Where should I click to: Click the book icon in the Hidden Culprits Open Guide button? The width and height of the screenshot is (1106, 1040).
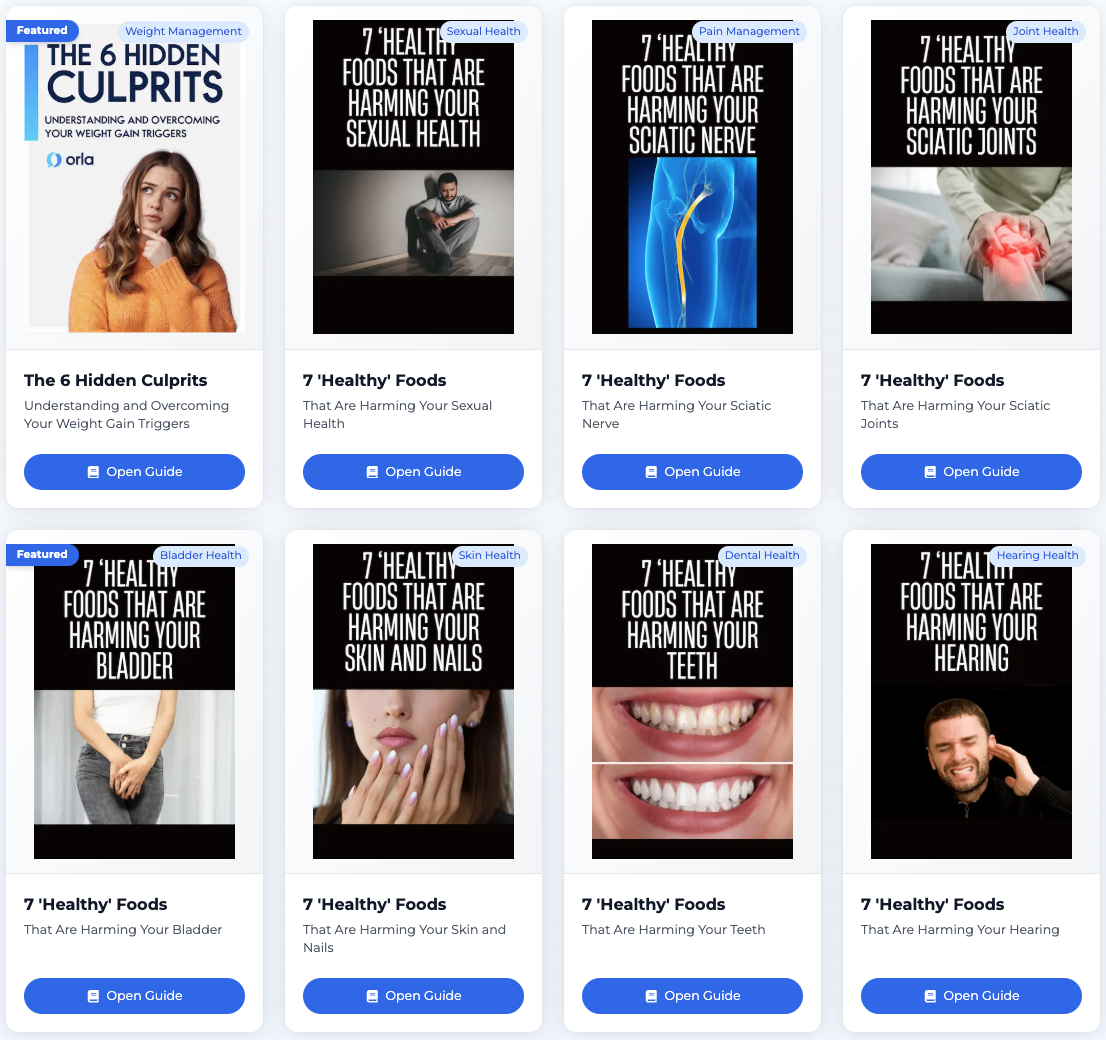[93, 472]
